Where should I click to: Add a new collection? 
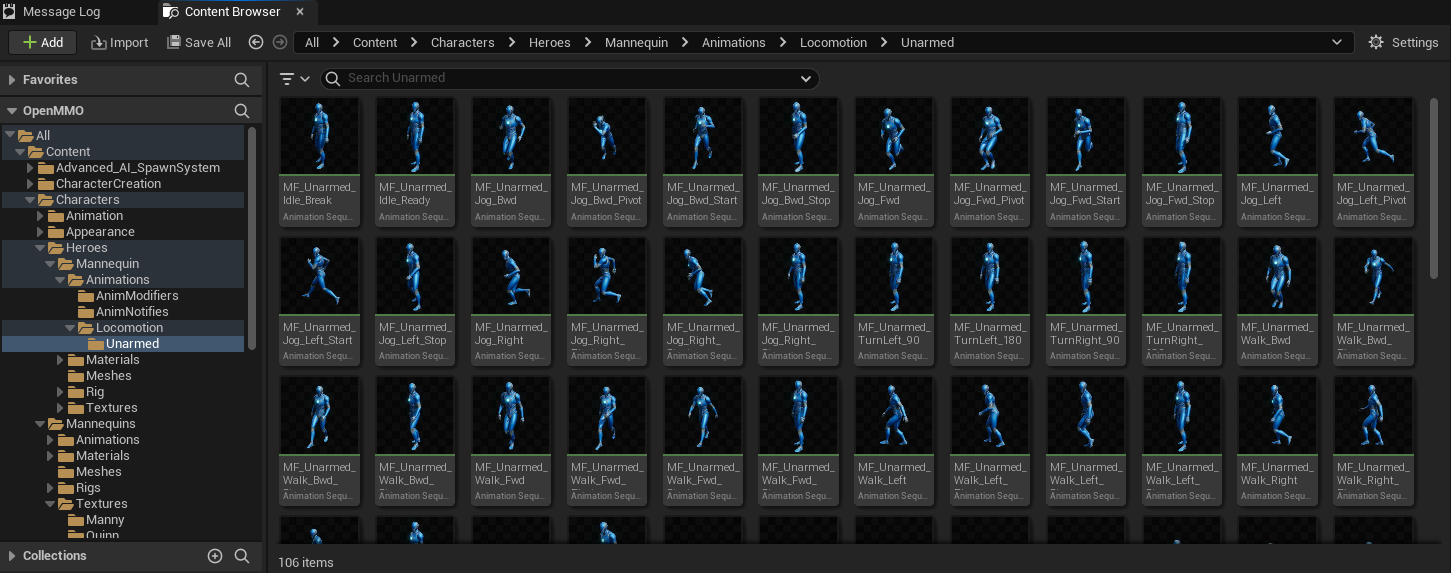214,556
